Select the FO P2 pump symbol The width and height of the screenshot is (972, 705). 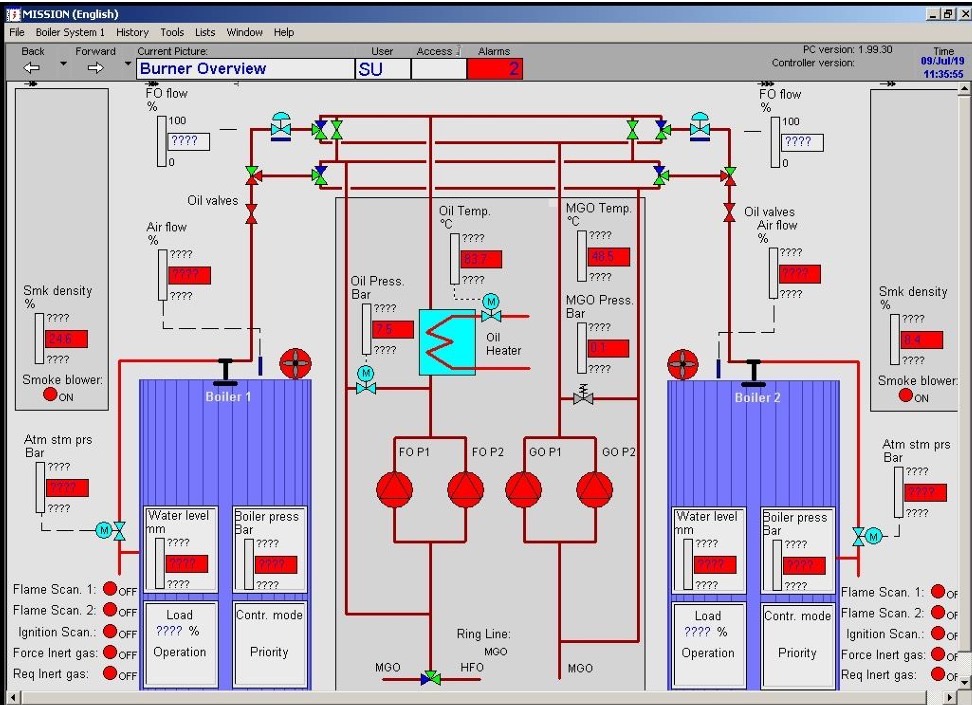[x=466, y=489]
